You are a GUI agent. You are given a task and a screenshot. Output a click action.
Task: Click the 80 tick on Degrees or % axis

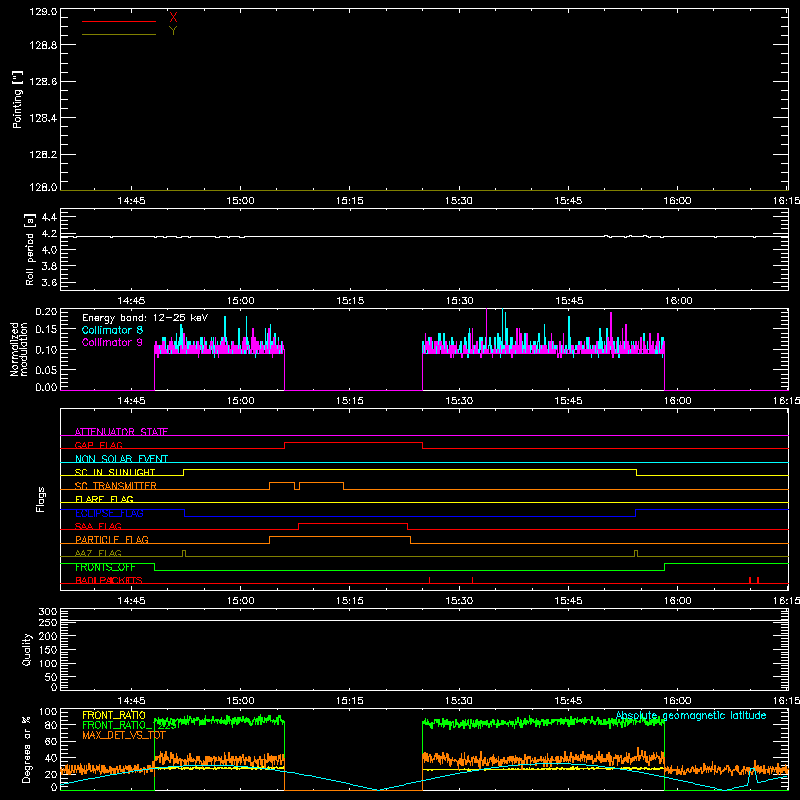coord(51,725)
